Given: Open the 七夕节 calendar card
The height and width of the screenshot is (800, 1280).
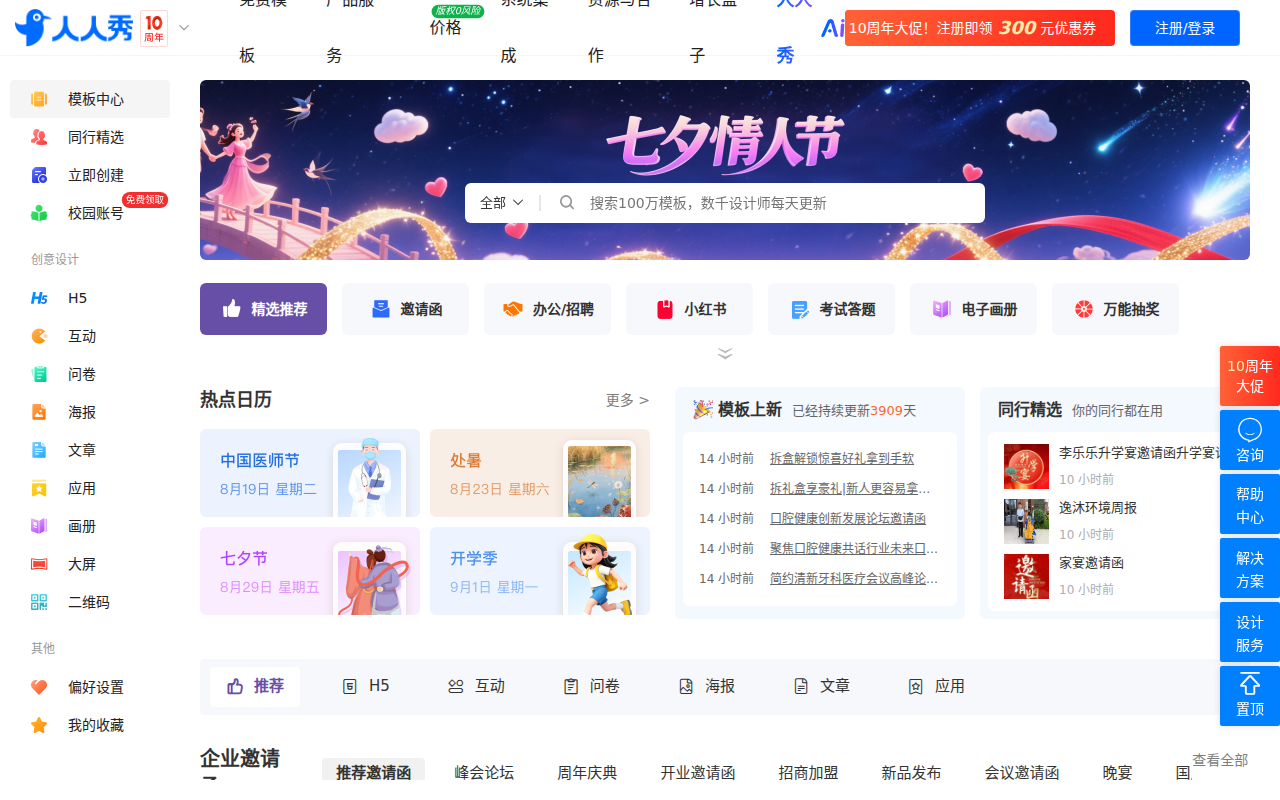Looking at the screenshot, I should click(x=310, y=571).
